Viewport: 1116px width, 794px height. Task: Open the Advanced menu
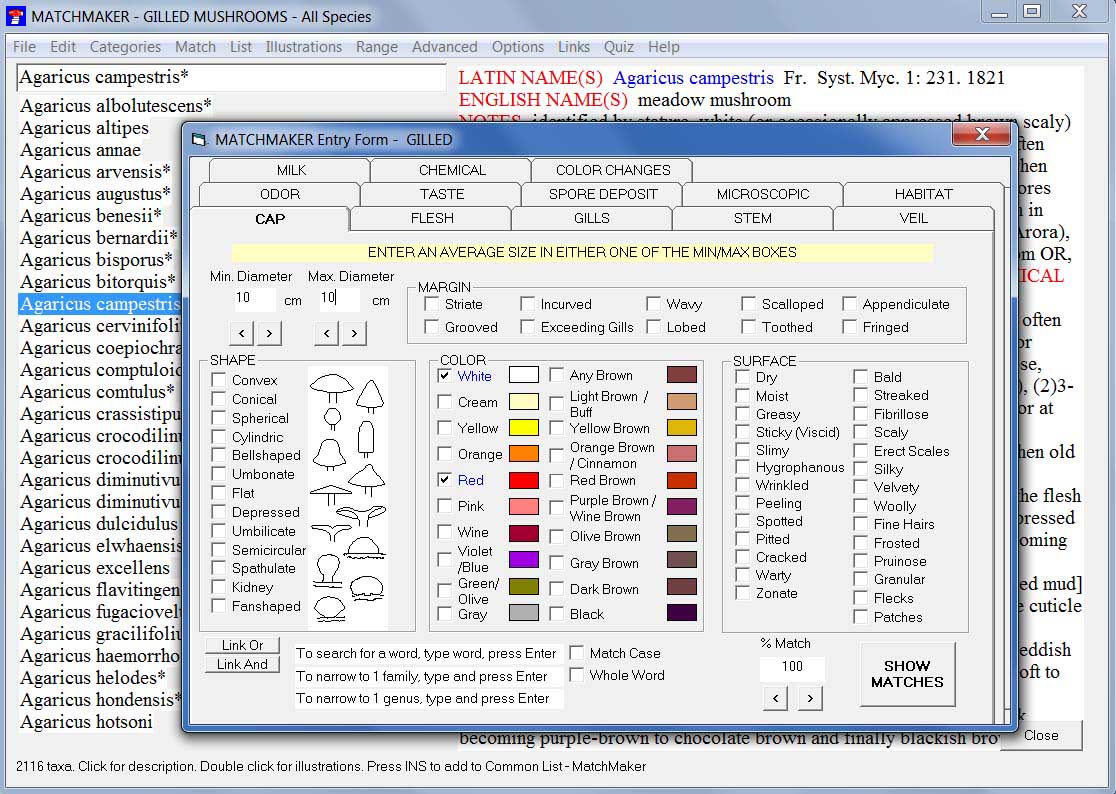tap(445, 47)
